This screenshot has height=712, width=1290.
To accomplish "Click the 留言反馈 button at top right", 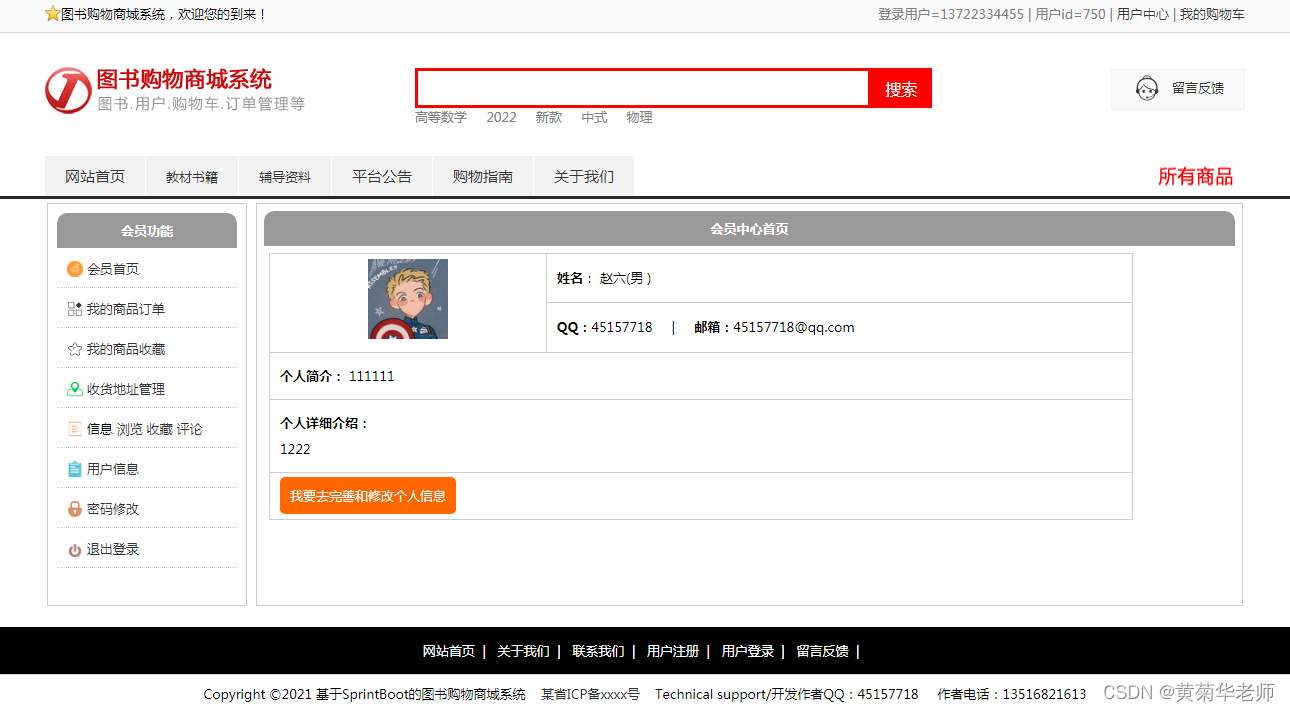I will [x=1178, y=89].
